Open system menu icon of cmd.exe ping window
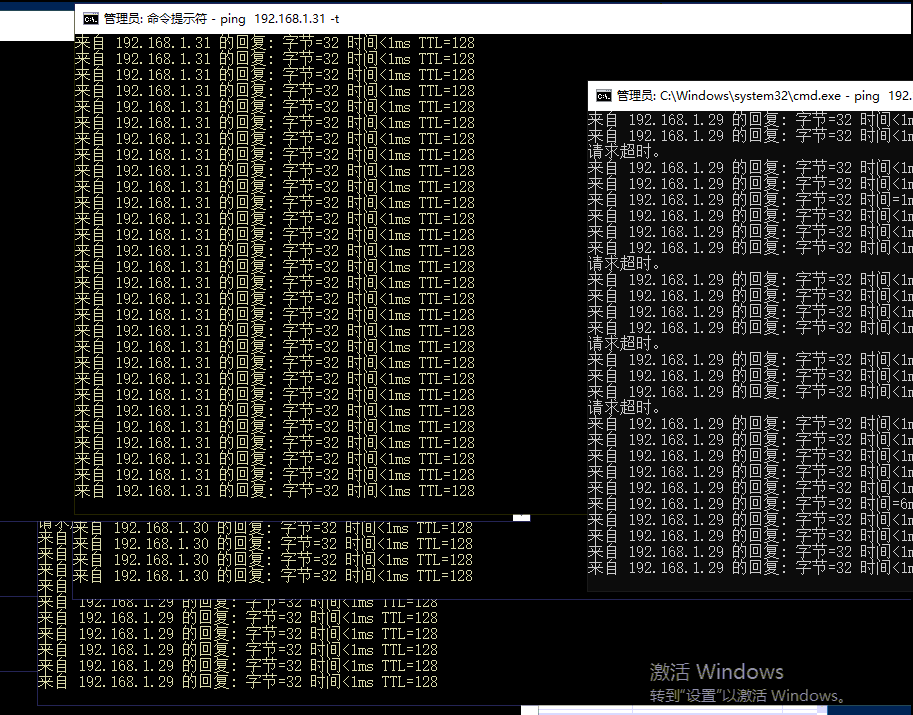 pos(604,96)
